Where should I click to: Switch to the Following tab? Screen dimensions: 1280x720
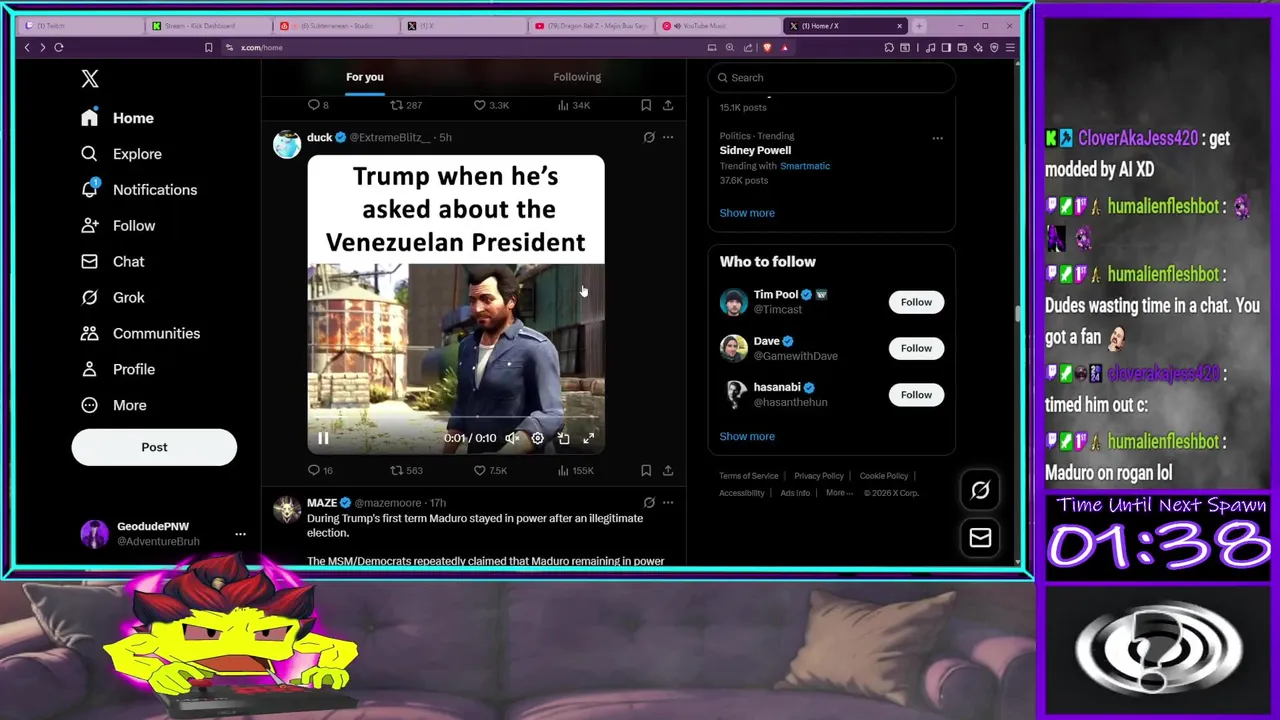pos(577,77)
